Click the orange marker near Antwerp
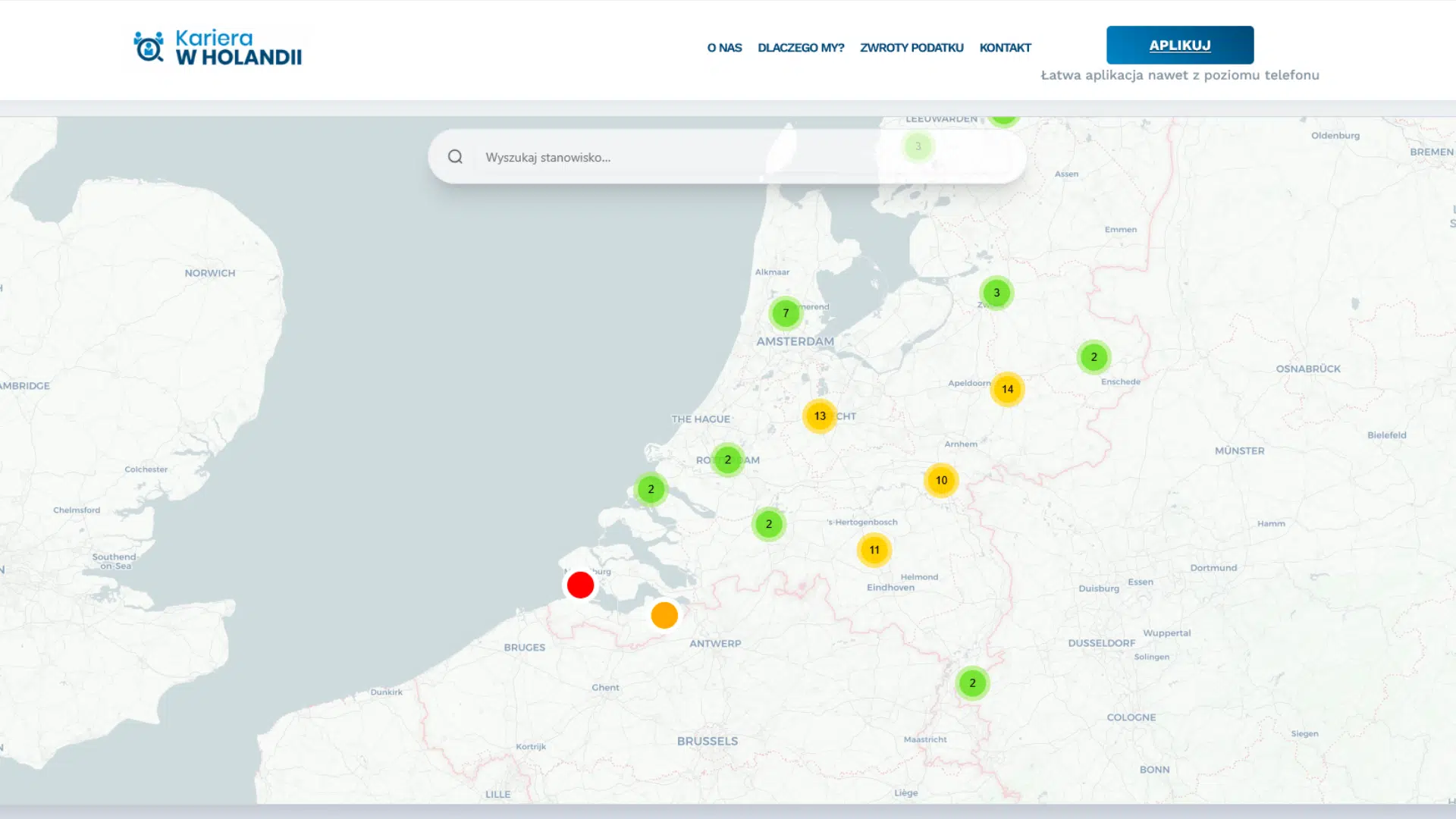Screen dimensions: 1456x819 pyautogui.click(x=664, y=615)
